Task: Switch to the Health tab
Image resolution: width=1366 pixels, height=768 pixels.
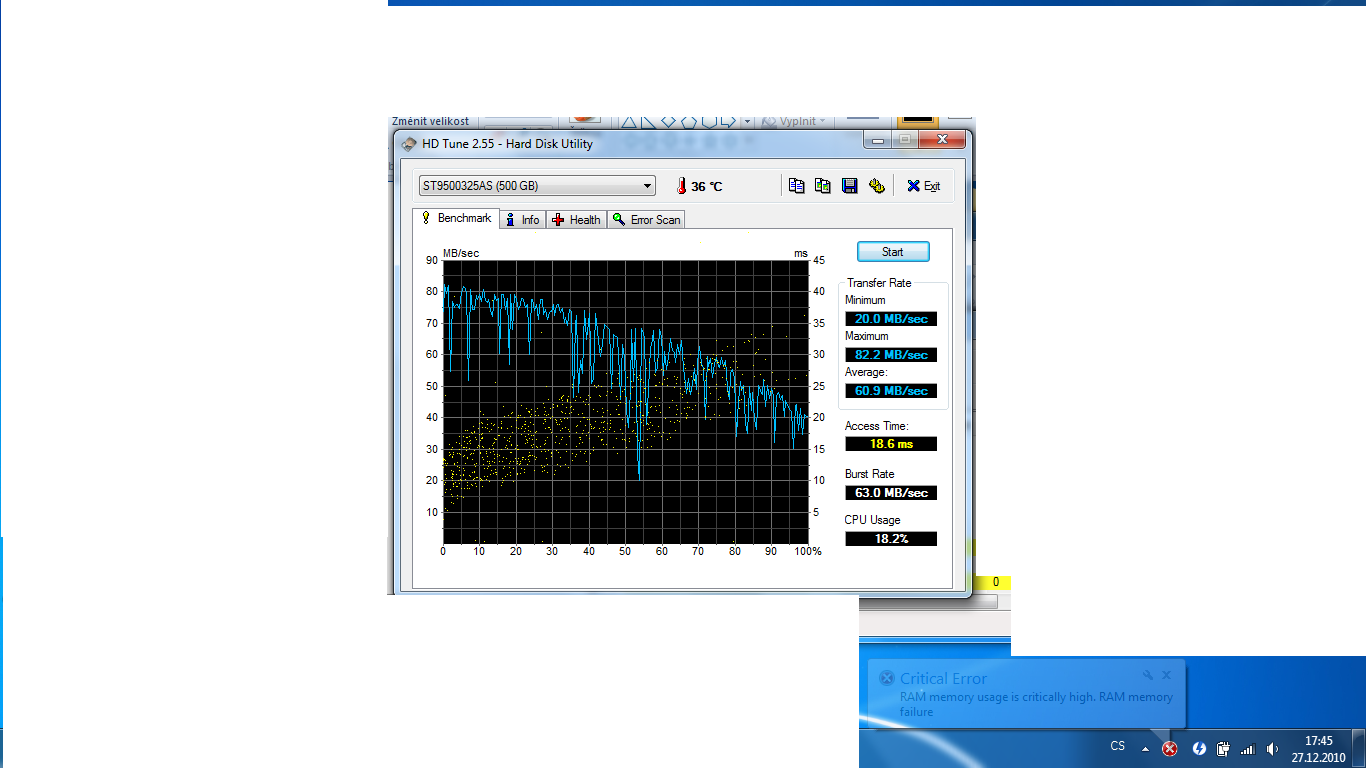Action: tap(576, 220)
